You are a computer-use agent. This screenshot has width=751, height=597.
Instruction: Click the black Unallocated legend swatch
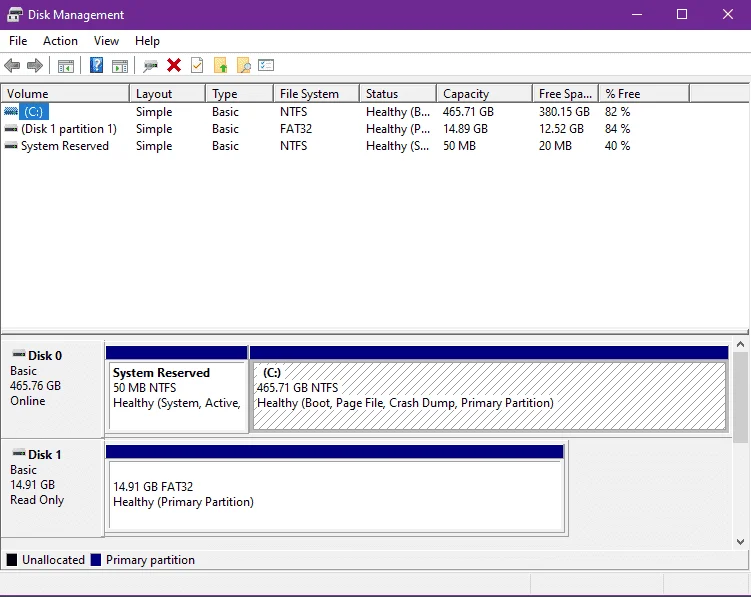tap(12, 560)
